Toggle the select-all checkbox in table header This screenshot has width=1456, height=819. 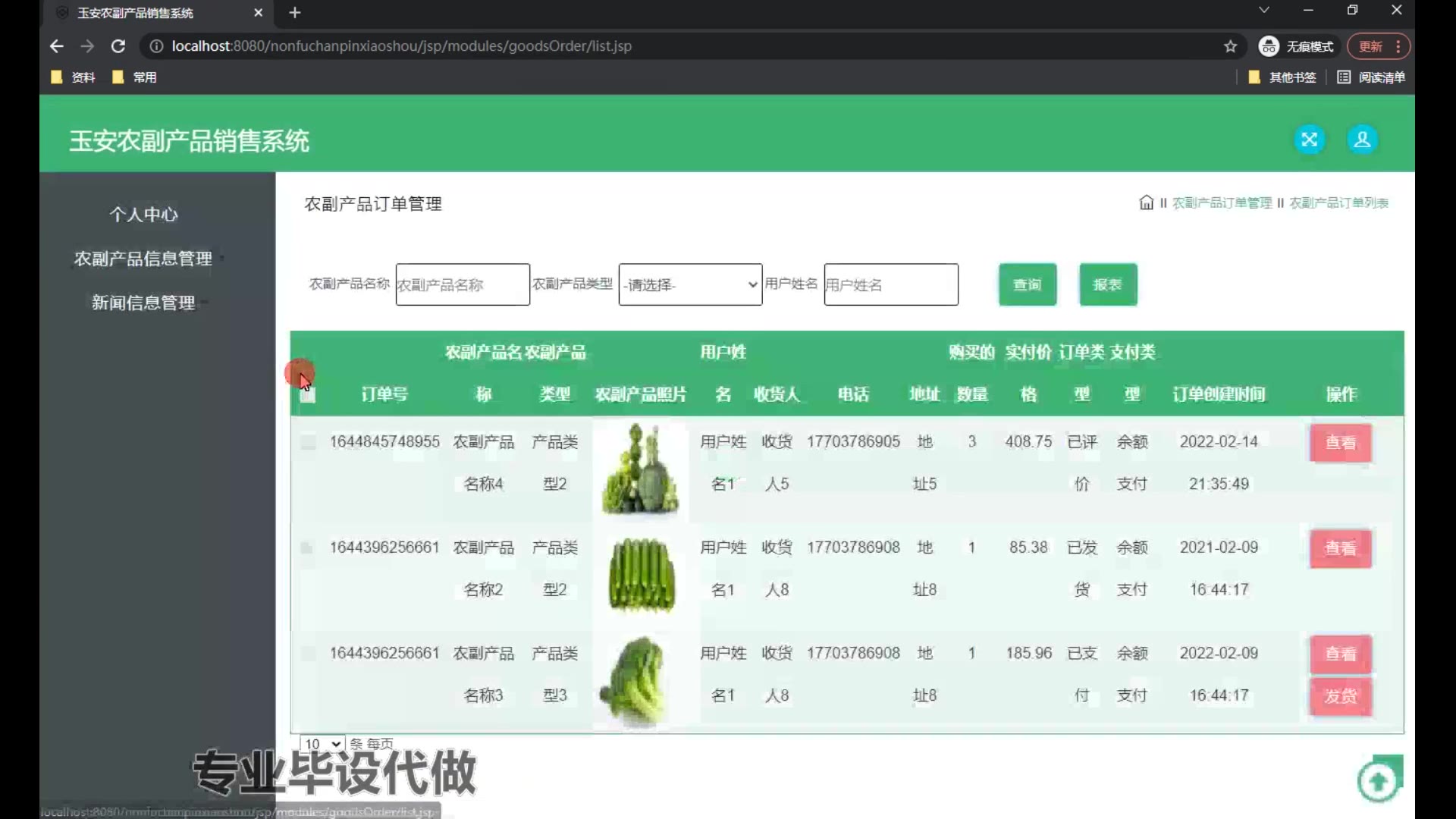point(307,394)
